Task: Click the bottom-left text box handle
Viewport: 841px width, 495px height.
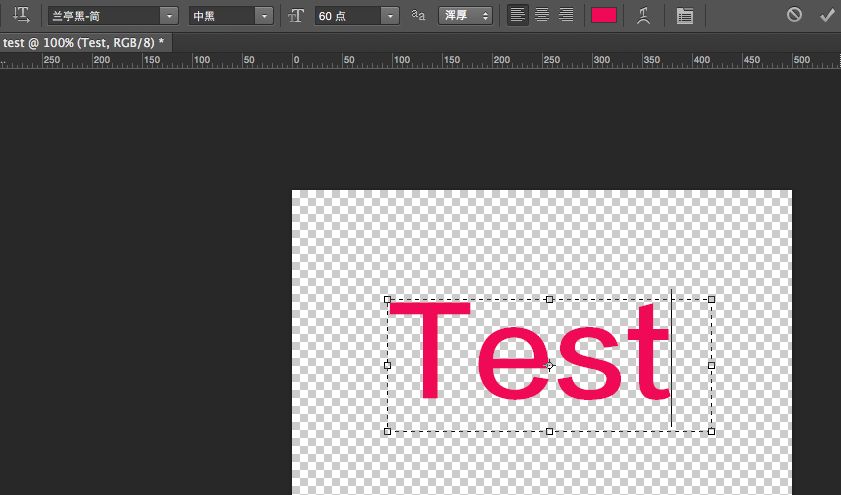Action: pos(387,431)
